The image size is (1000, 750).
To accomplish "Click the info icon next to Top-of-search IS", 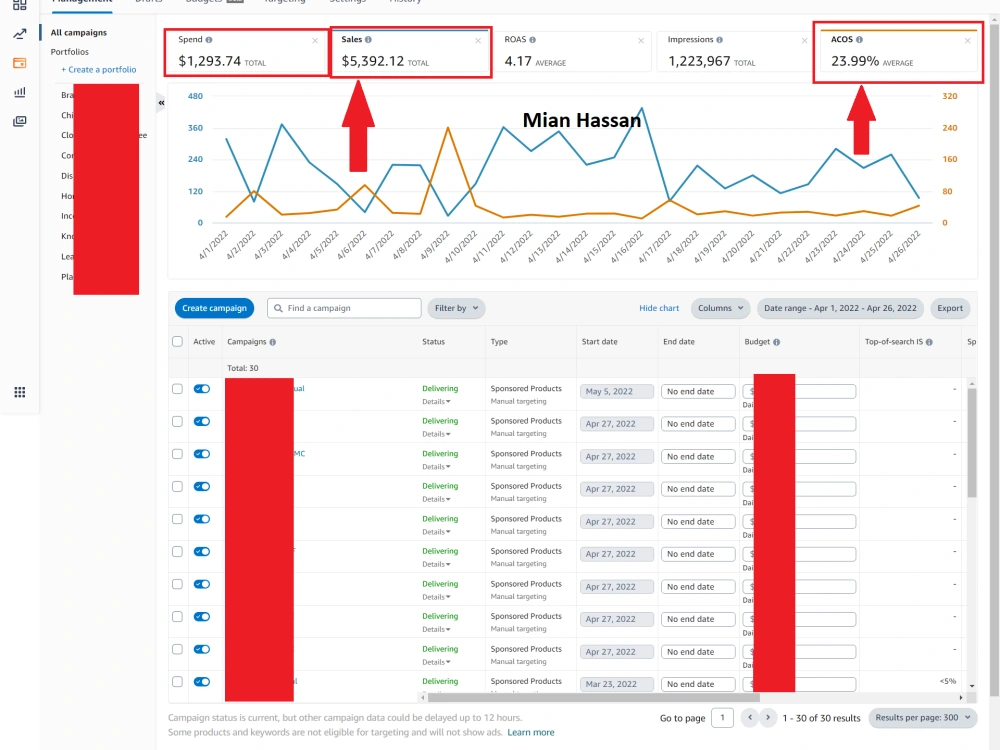I will (x=929, y=342).
